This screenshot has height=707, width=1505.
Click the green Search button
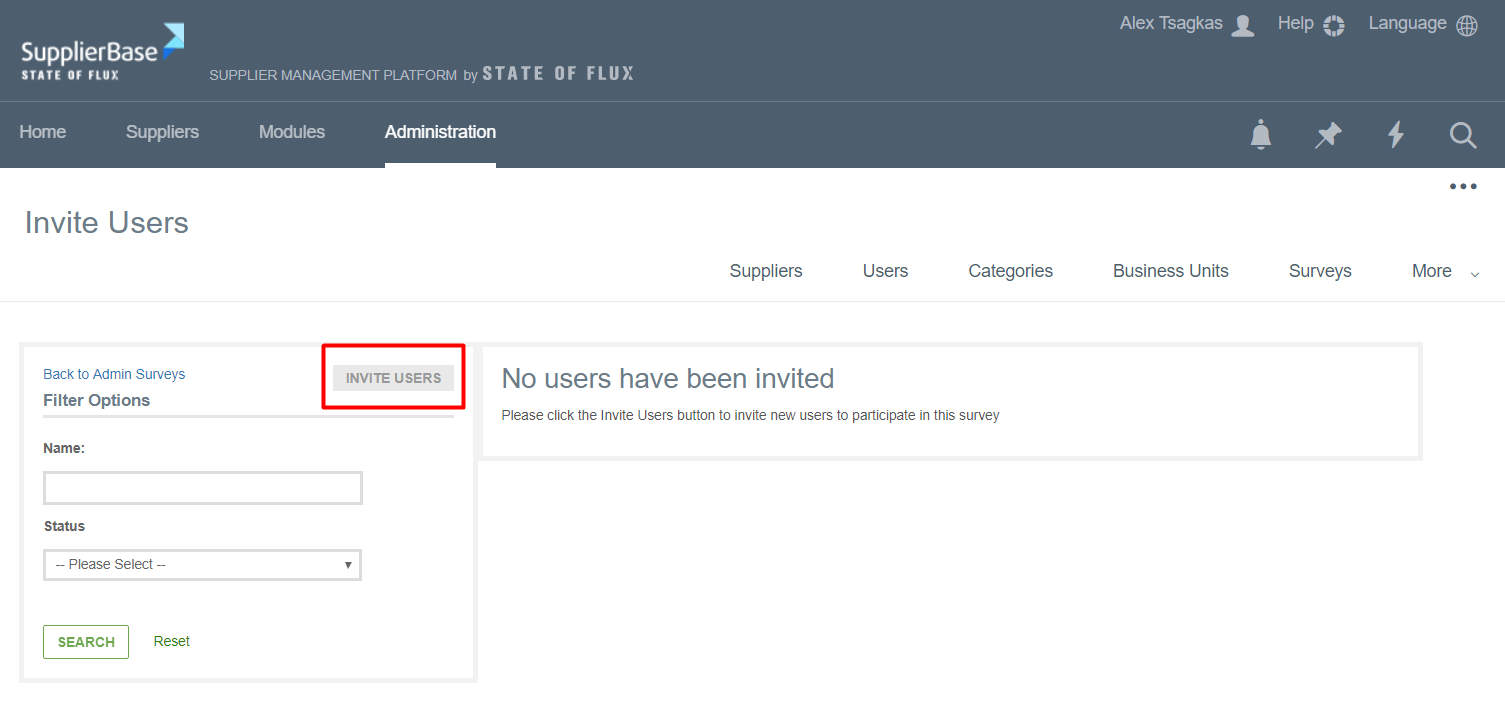86,642
